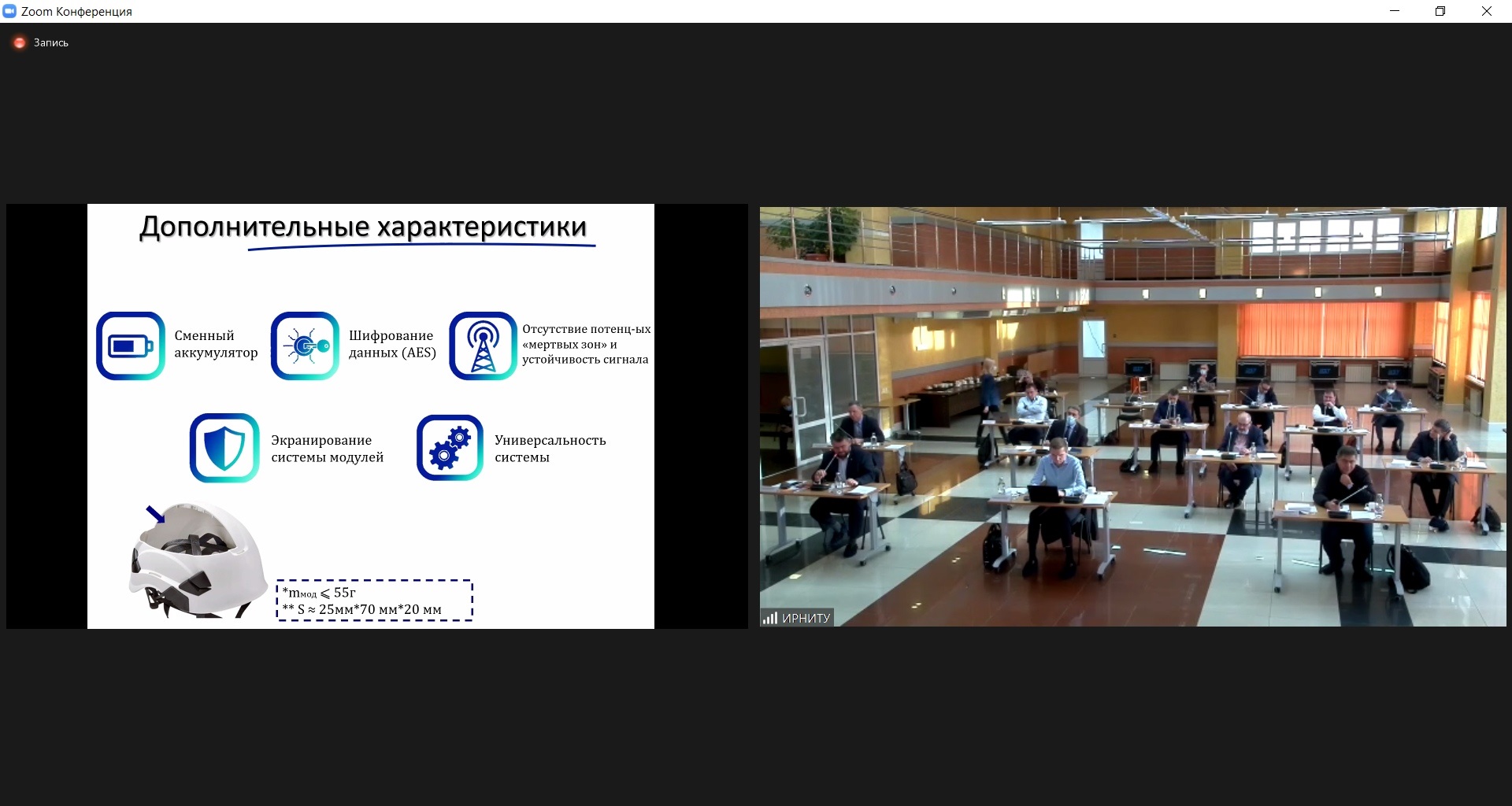The height and width of the screenshot is (806, 1512).
Task: Click the 'Шифрование данных (AES)' text
Action: point(392,344)
